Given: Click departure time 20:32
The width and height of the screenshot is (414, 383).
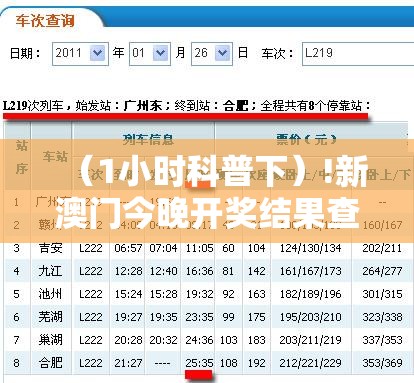Looking at the screenshot, I should tap(163, 340).
